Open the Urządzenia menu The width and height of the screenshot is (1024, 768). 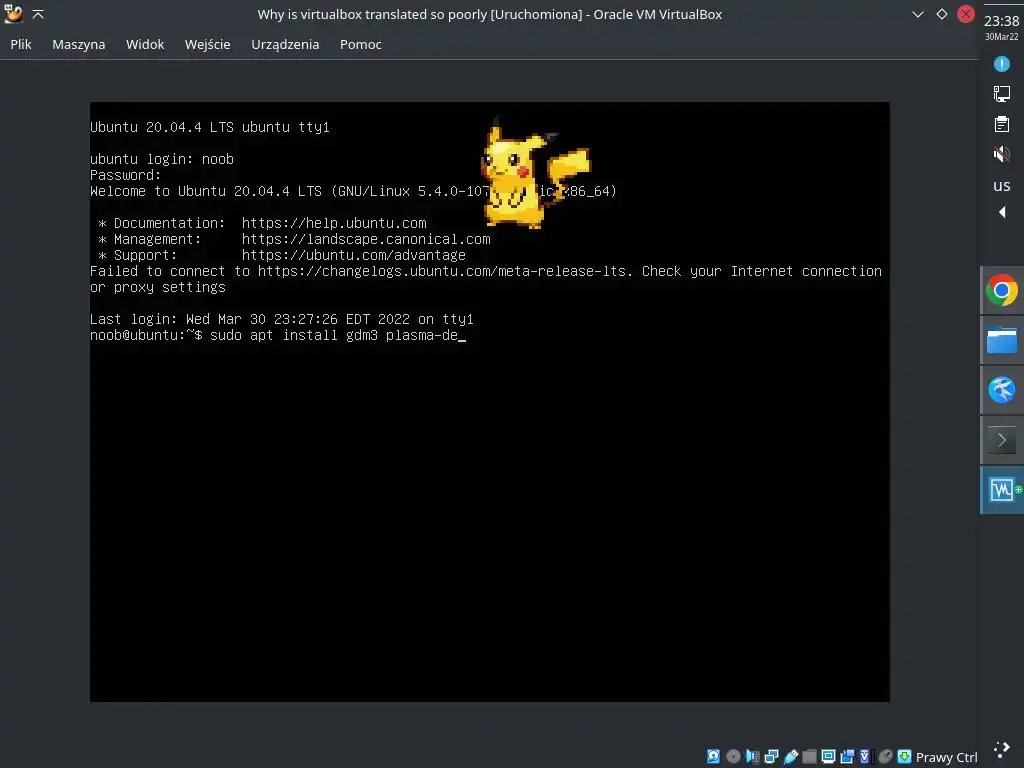285,44
